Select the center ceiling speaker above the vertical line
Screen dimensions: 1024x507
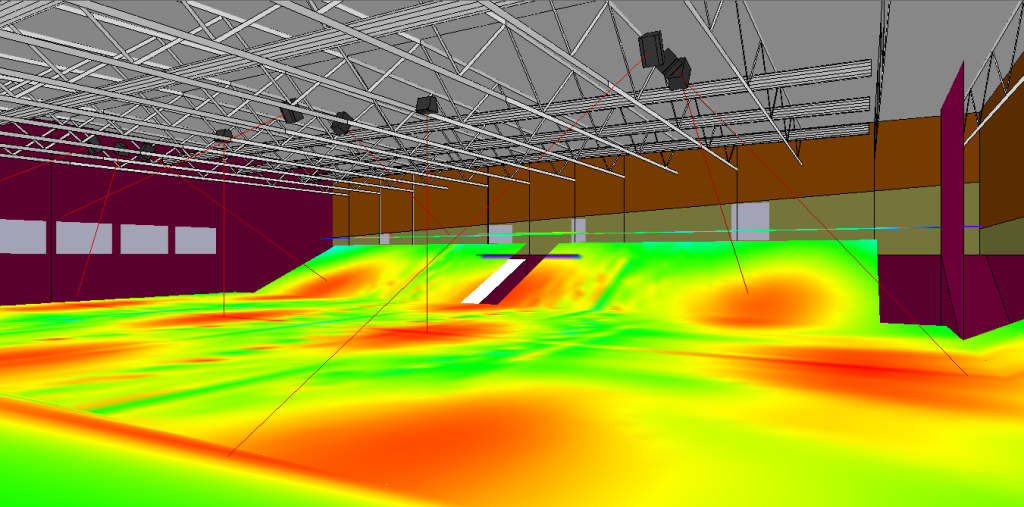tap(427, 105)
